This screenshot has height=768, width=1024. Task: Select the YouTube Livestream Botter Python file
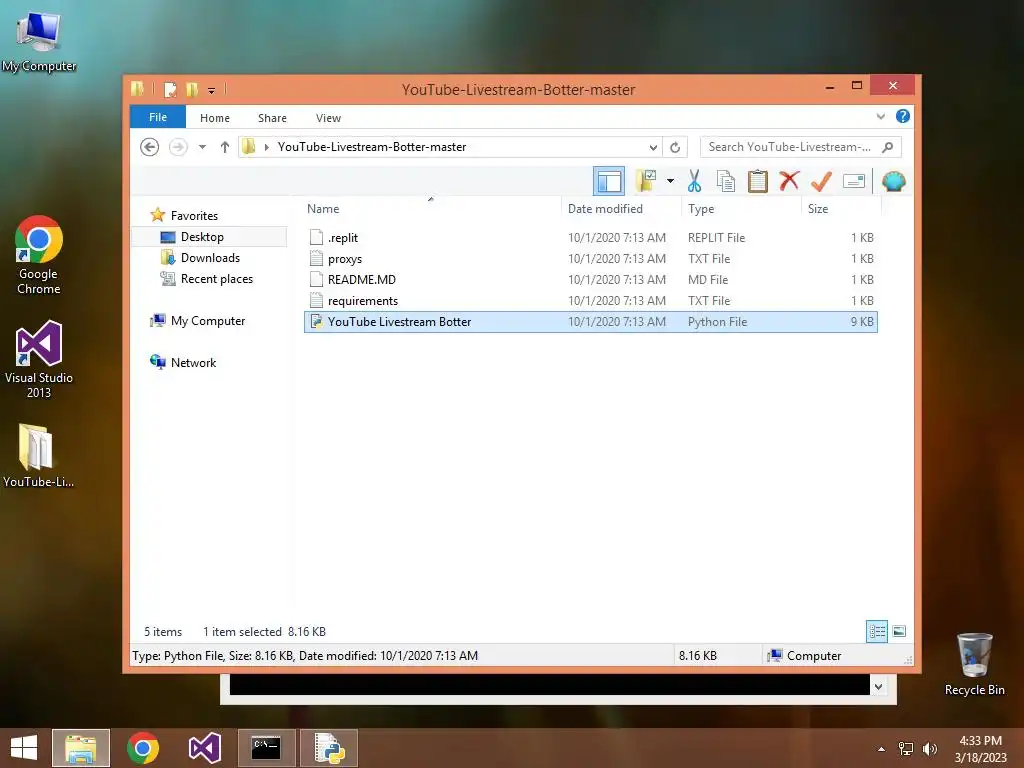pyautogui.click(x=591, y=322)
